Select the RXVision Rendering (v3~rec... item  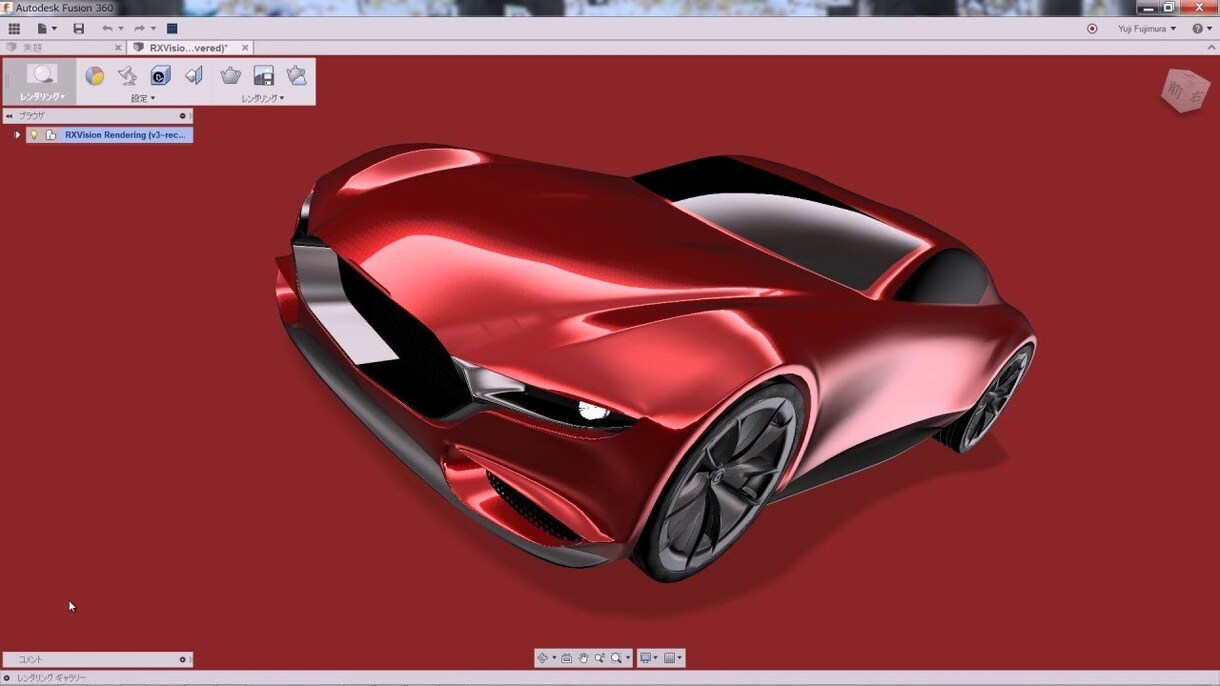point(125,135)
